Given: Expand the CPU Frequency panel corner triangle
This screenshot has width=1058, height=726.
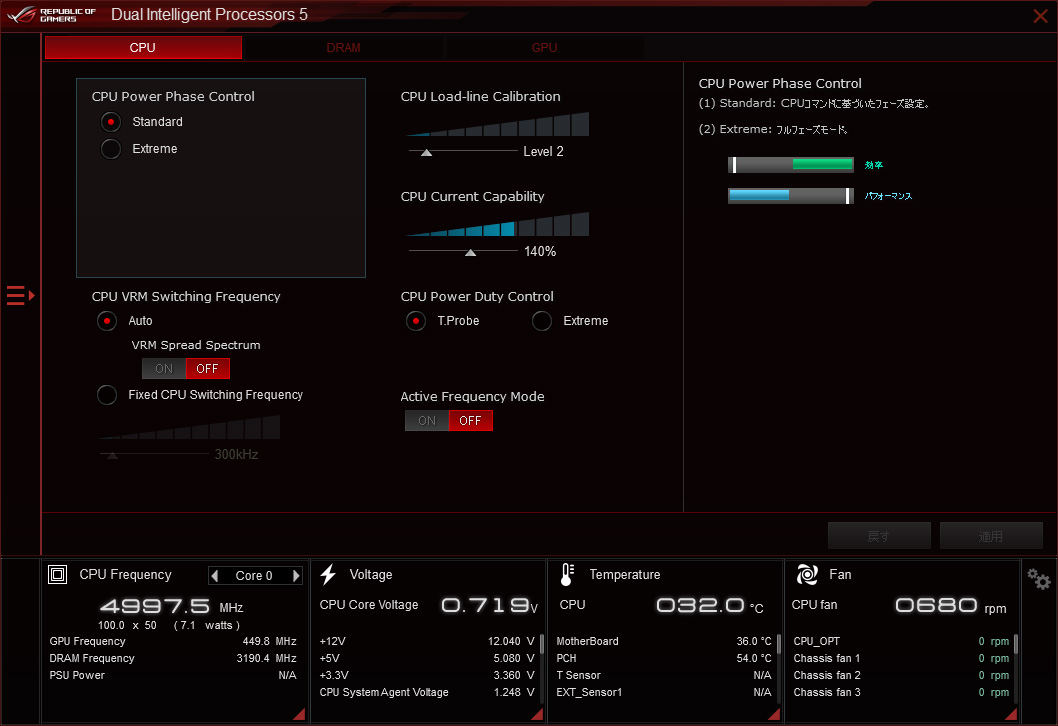Looking at the screenshot, I should [299, 714].
